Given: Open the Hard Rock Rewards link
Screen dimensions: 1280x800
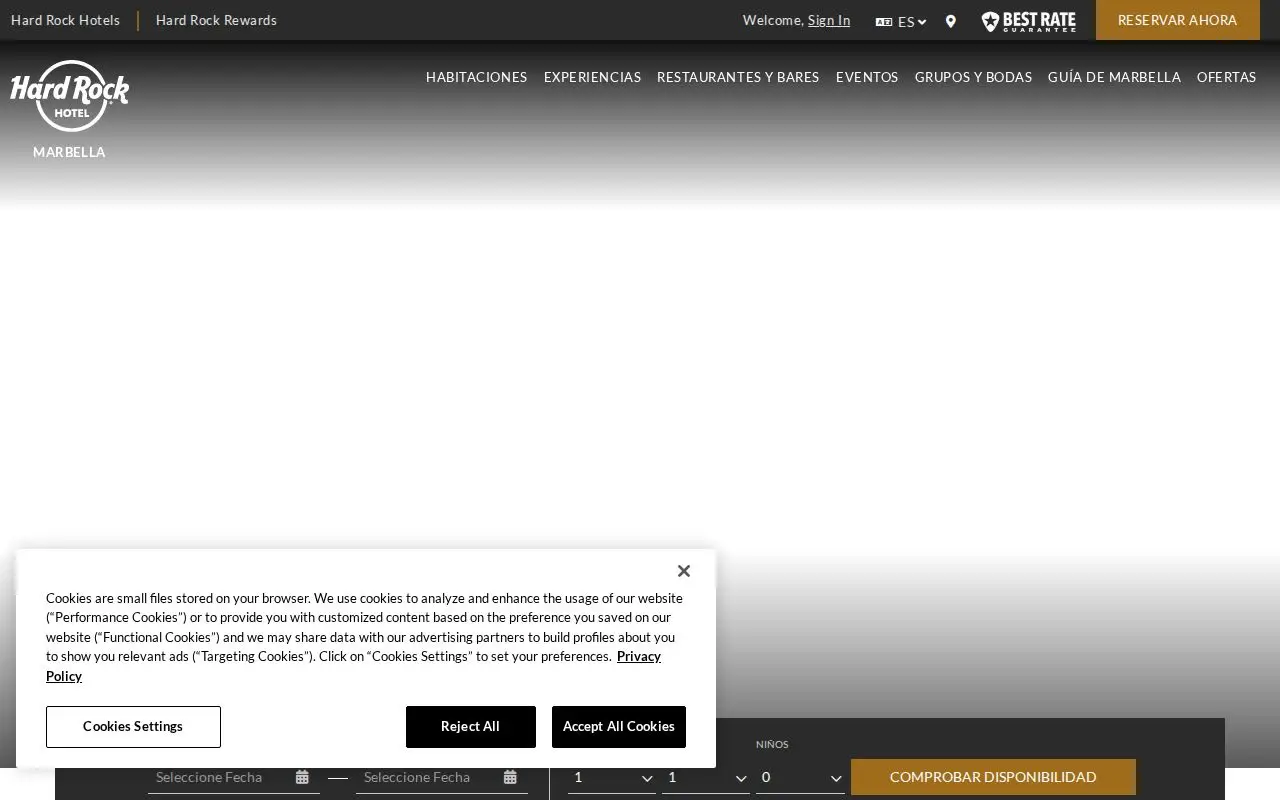Looking at the screenshot, I should point(216,20).
